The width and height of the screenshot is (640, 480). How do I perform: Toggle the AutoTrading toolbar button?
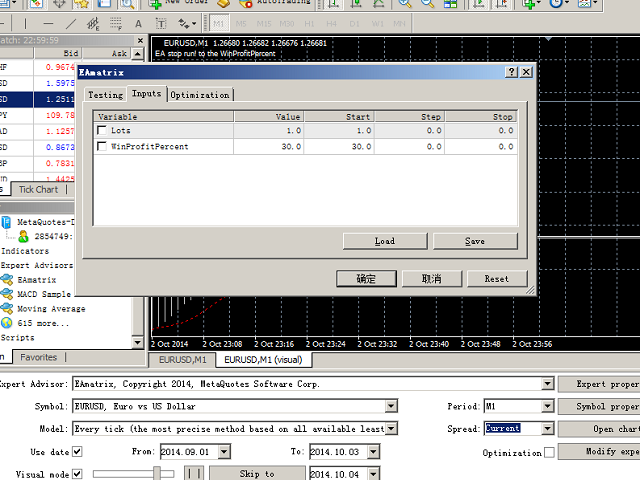tap(276, 3)
